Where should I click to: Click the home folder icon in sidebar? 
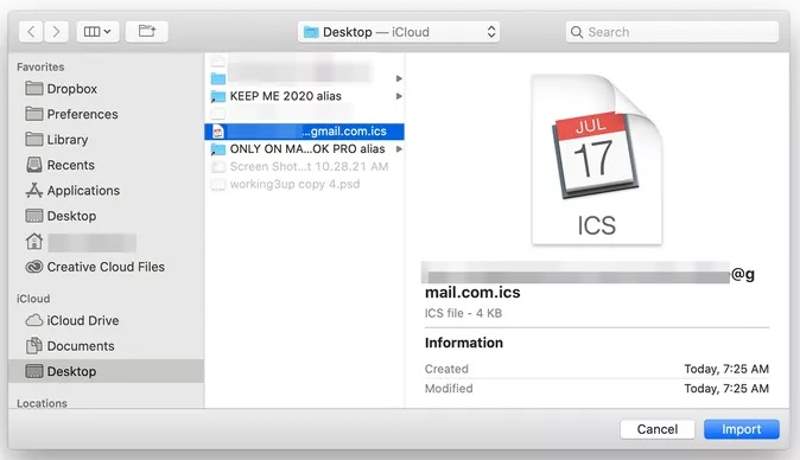(34, 241)
